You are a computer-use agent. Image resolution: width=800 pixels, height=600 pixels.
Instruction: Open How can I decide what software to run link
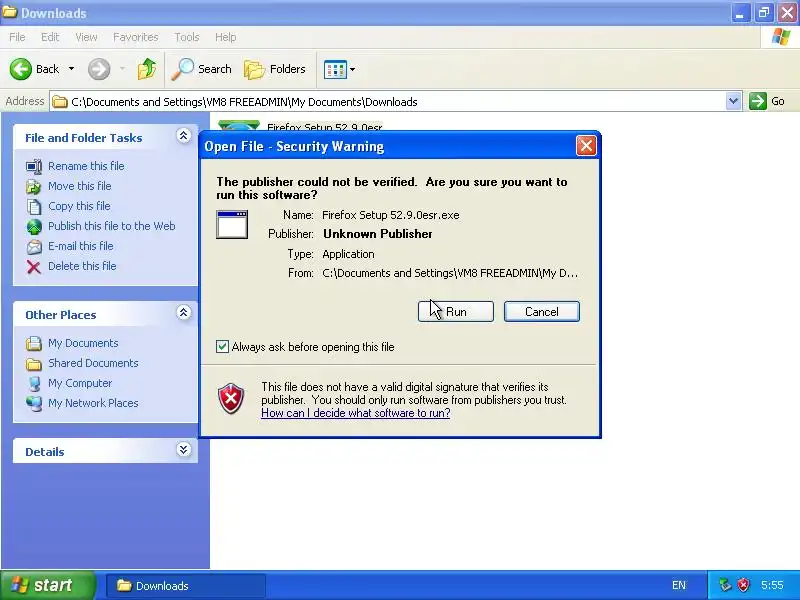click(x=356, y=413)
